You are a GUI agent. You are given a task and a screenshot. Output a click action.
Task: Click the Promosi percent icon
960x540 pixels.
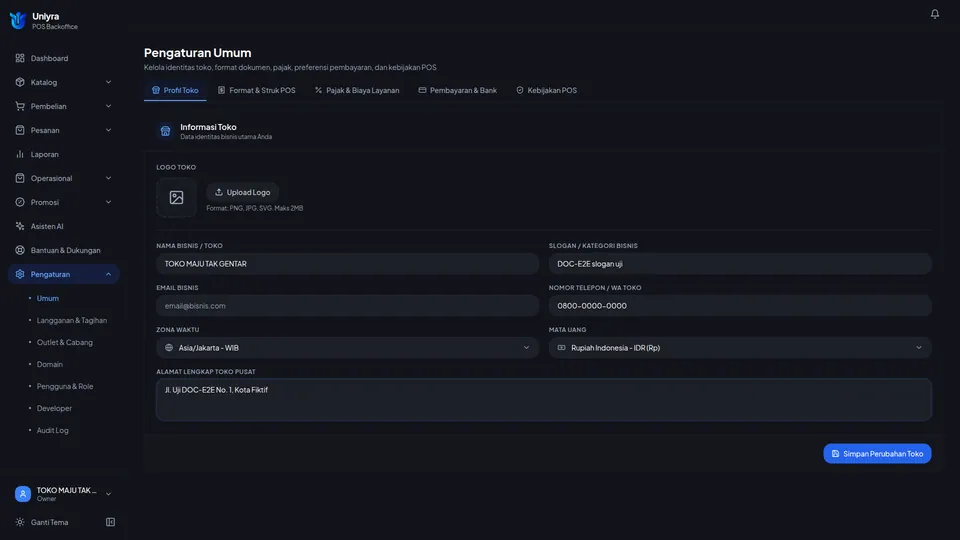click(x=20, y=202)
